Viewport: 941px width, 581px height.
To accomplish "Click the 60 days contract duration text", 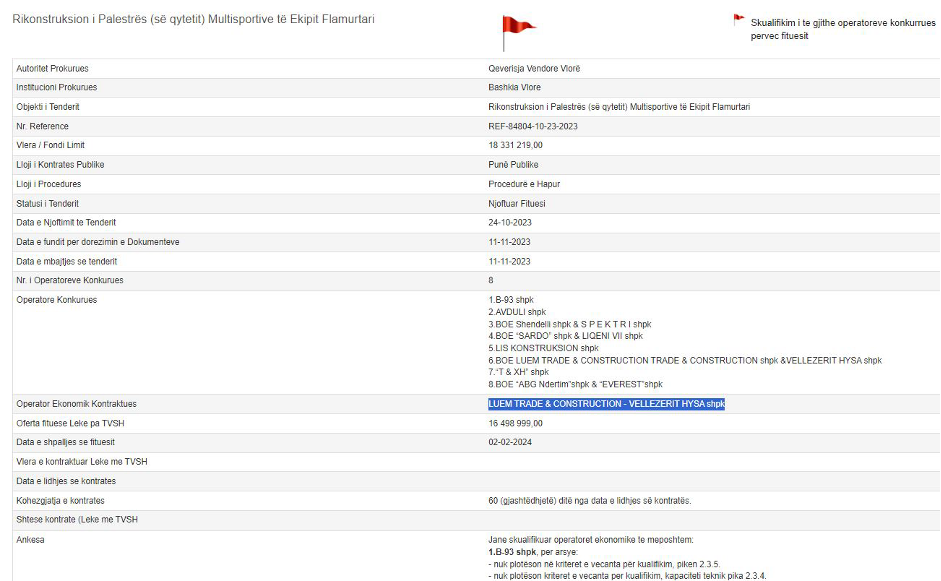I will [589, 500].
